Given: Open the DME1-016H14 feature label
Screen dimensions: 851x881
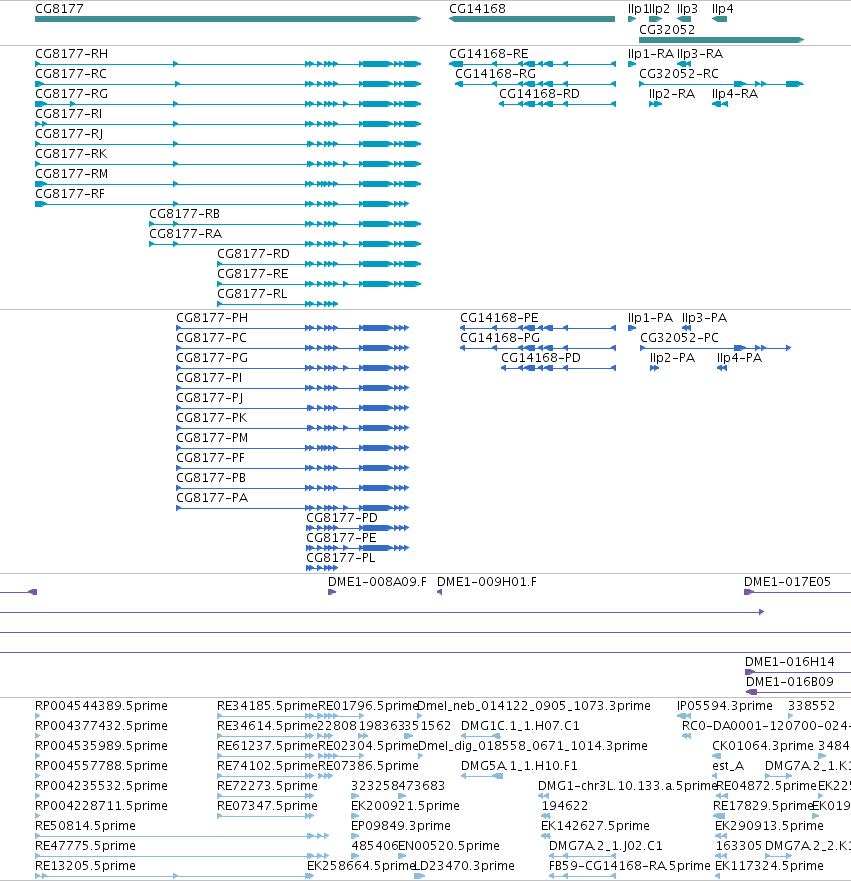Looking at the screenshot, I should 790,662.
